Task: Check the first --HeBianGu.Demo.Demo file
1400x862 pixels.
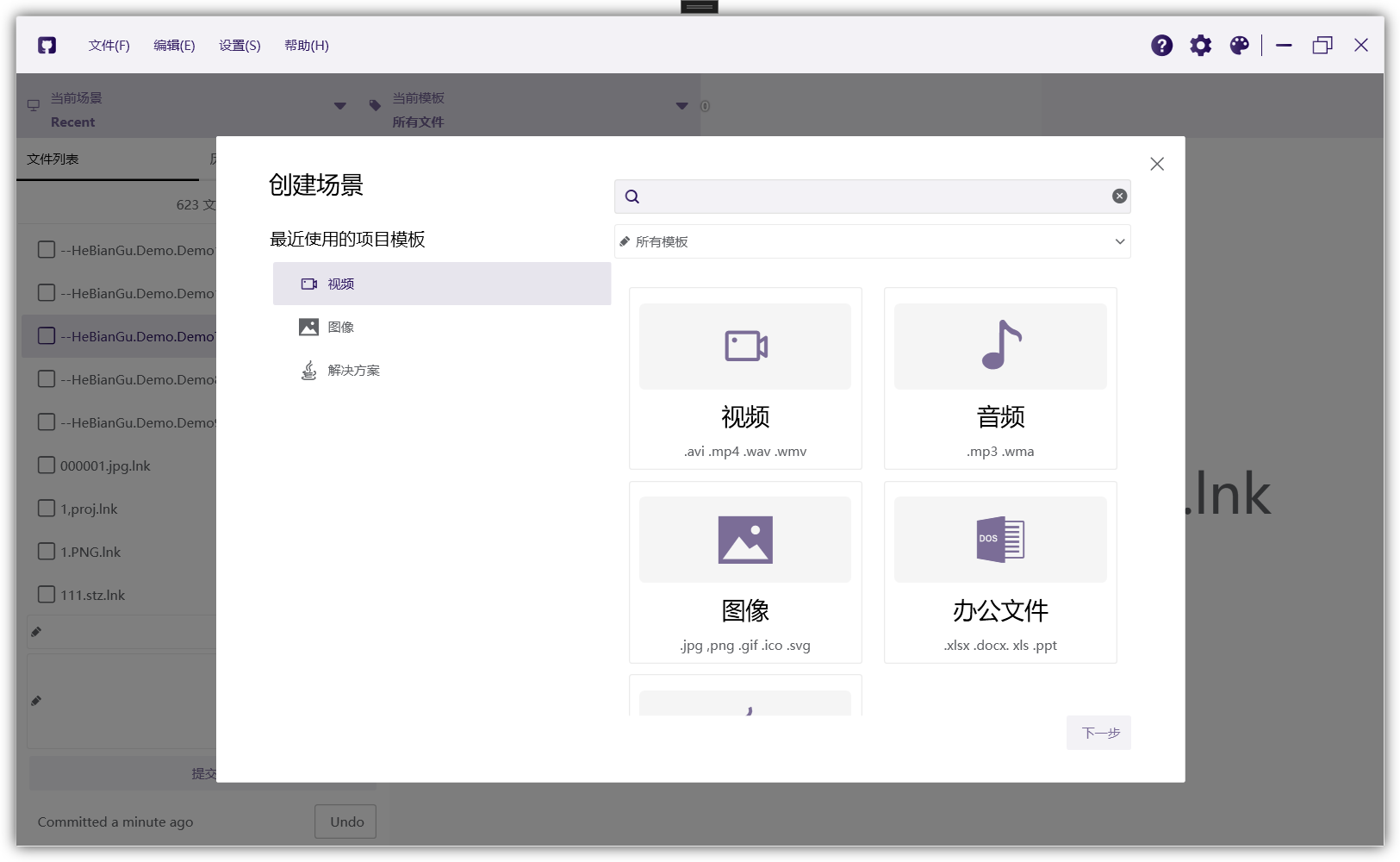Action: point(47,250)
